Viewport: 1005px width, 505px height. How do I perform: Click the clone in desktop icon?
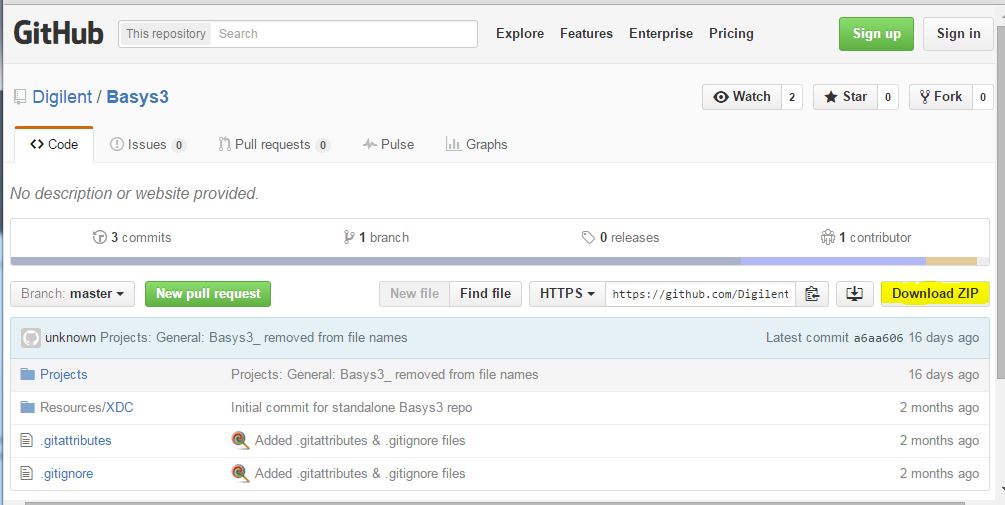coord(854,294)
